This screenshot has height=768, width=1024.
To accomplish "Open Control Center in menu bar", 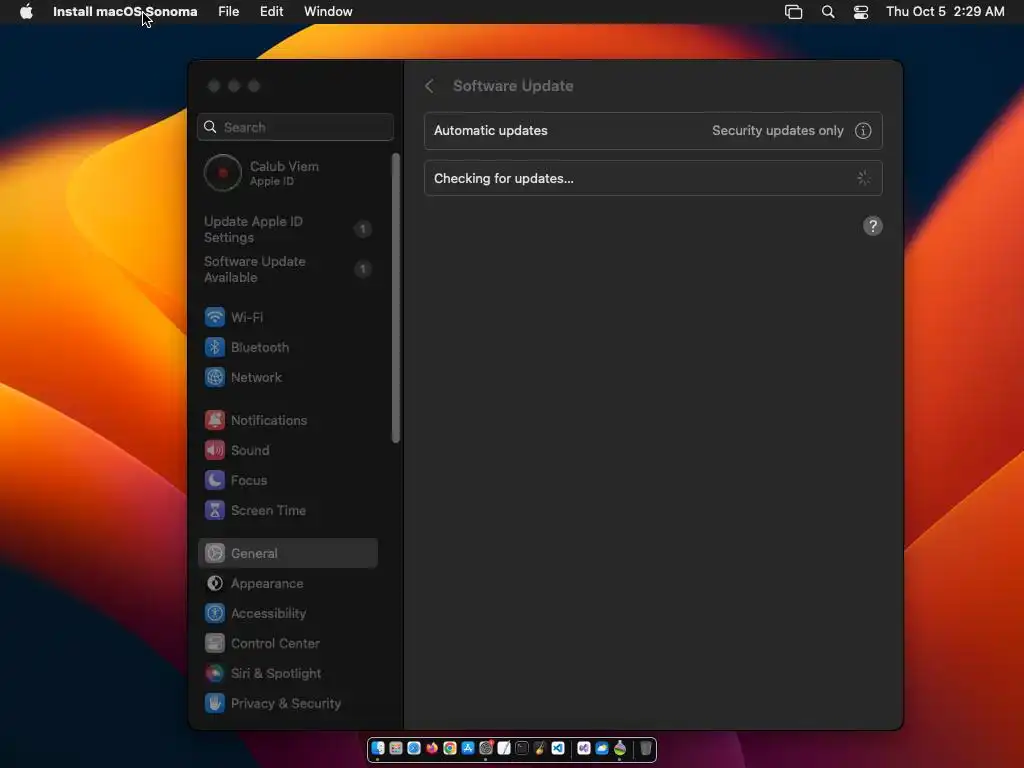I will click(861, 12).
